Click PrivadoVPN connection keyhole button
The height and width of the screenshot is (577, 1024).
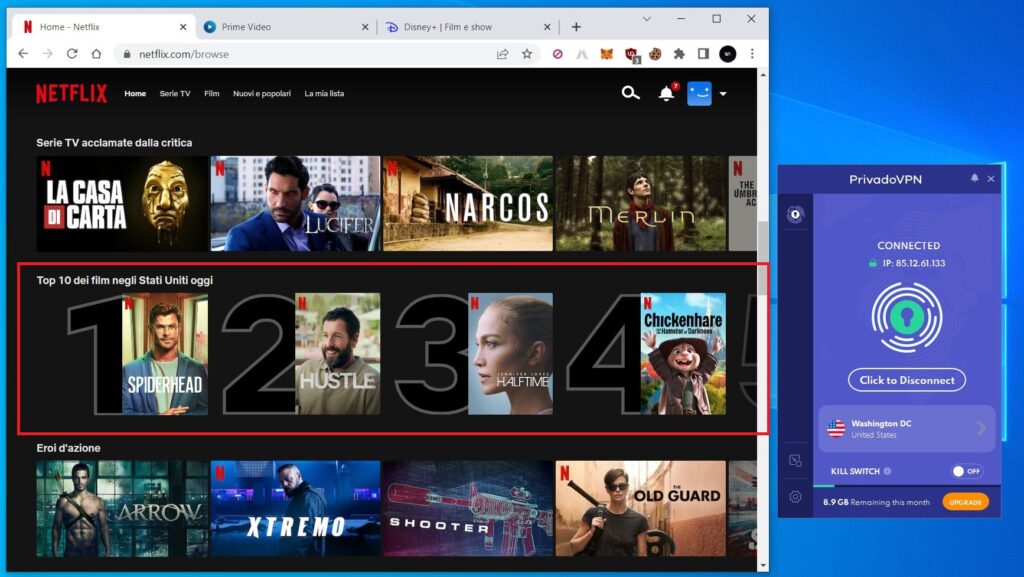click(906, 317)
